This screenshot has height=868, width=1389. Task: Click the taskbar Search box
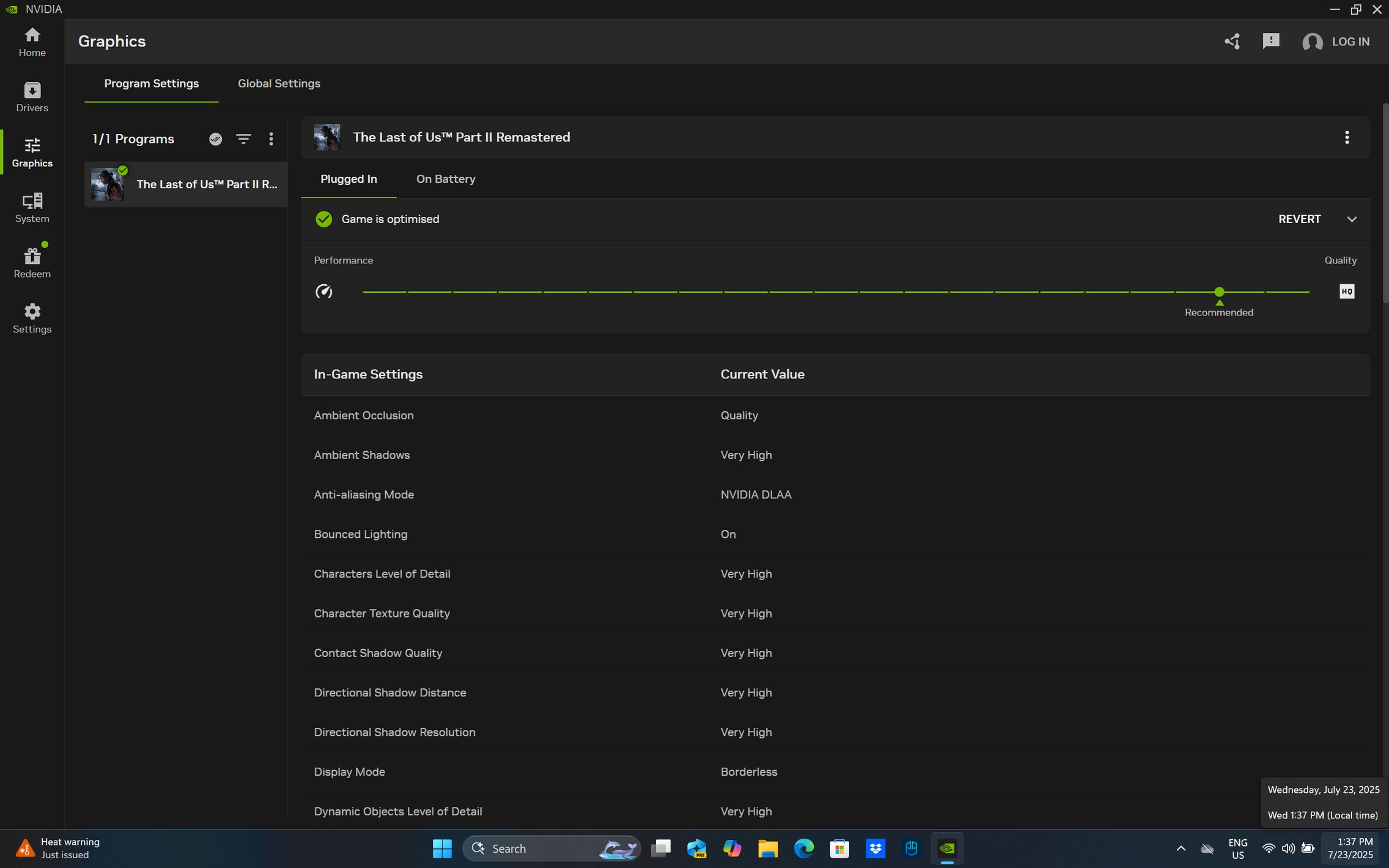click(x=551, y=848)
